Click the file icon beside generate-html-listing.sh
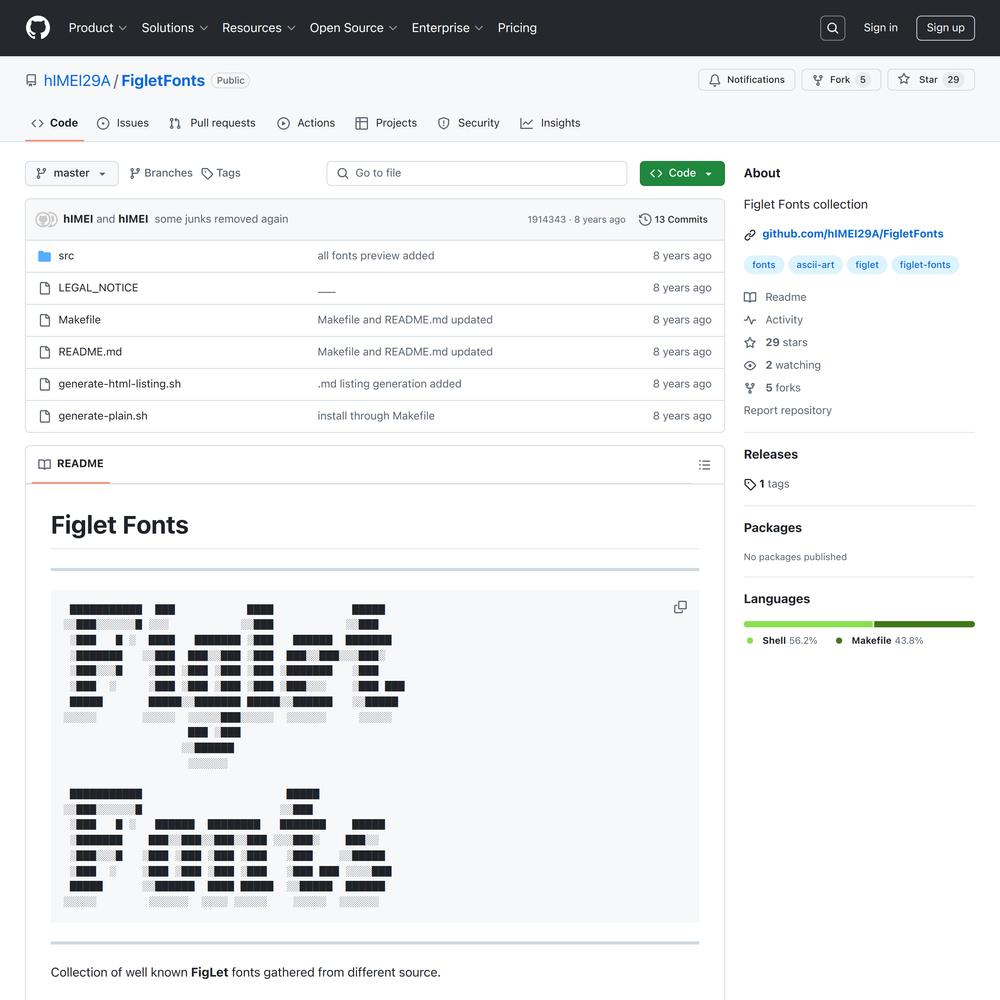This screenshot has height=1000, width=1000. (x=45, y=384)
